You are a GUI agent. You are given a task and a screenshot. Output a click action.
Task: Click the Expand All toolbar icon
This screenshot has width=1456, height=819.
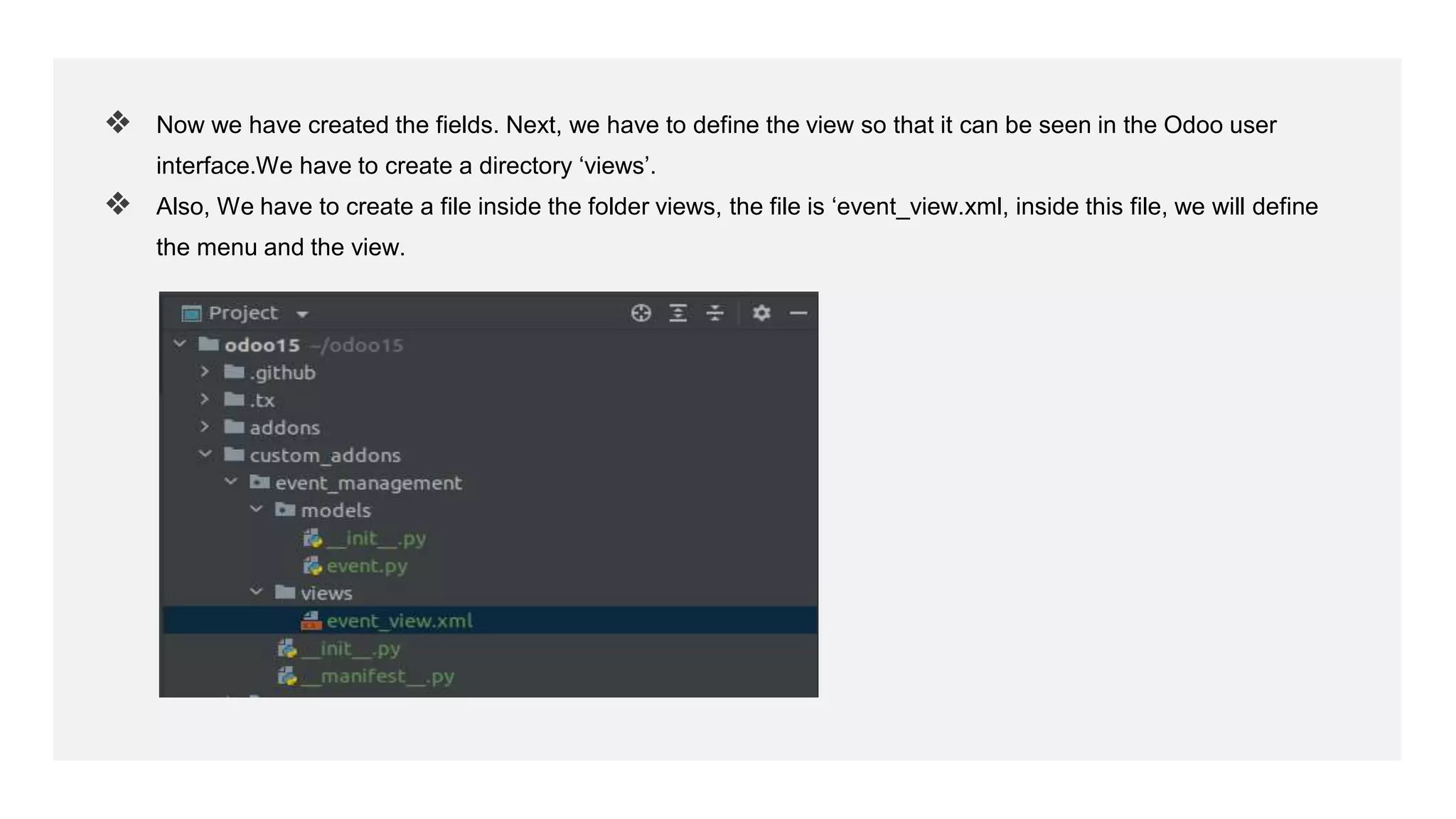[678, 313]
